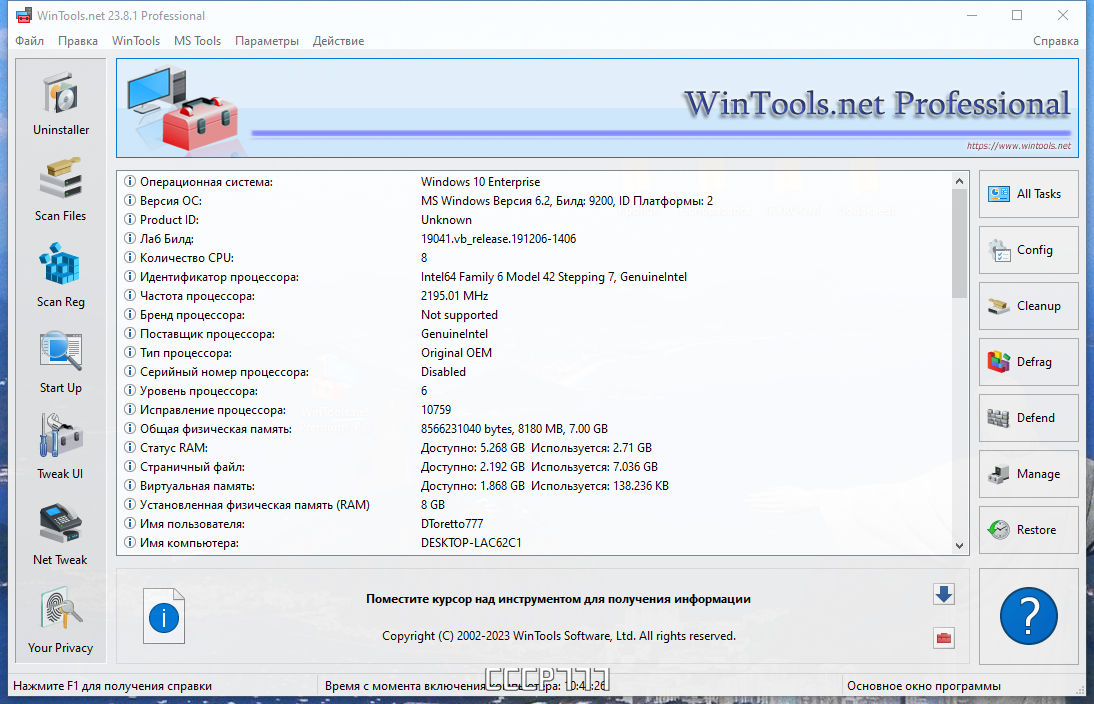Select the Manage category
This screenshot has width=1094, height=704.
point(1028,474)
